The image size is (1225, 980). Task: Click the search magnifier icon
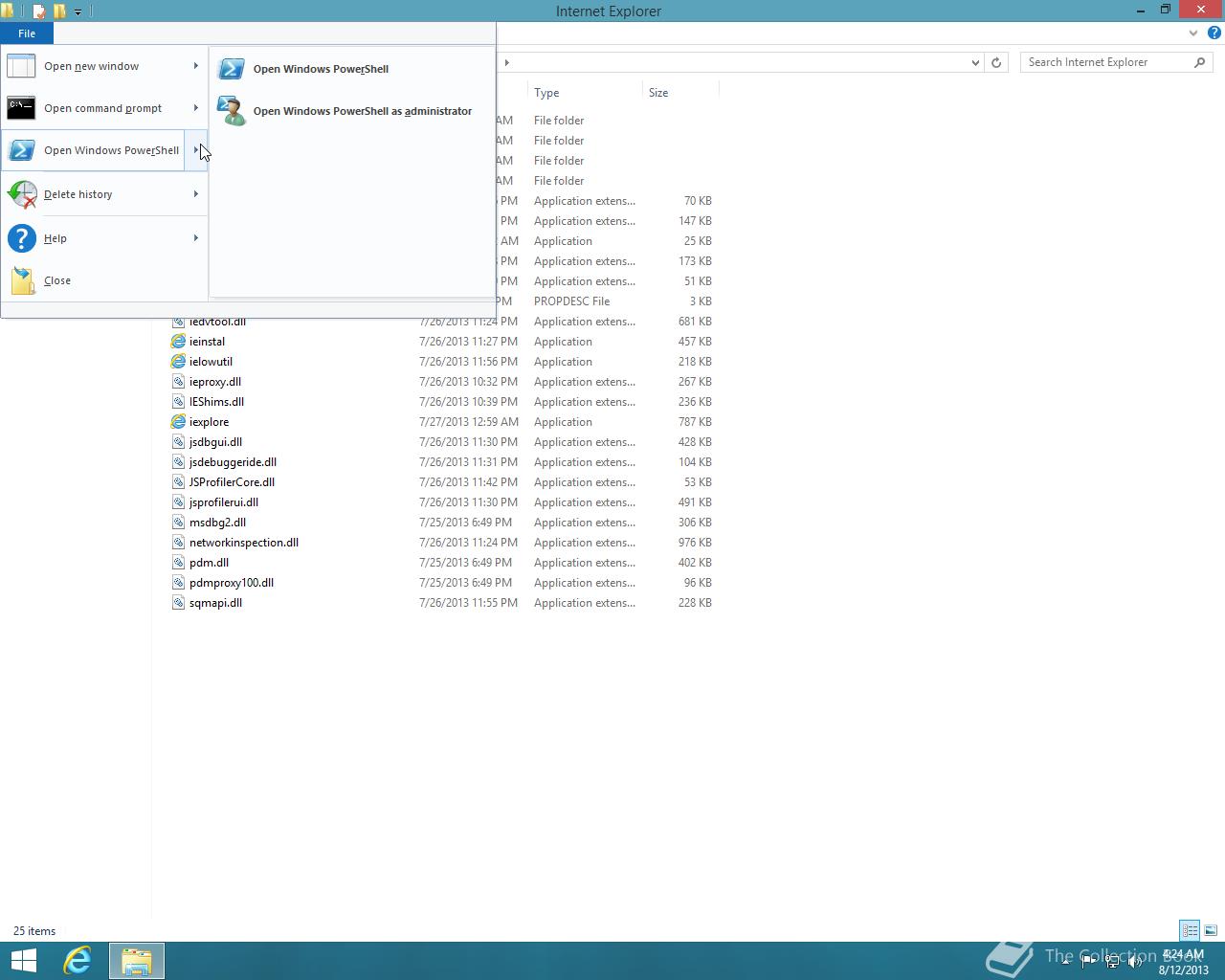point(1199,62)
